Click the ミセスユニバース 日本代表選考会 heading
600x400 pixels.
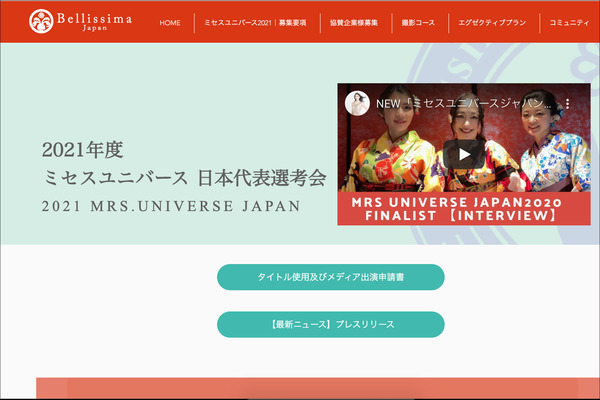coord(184,179)
